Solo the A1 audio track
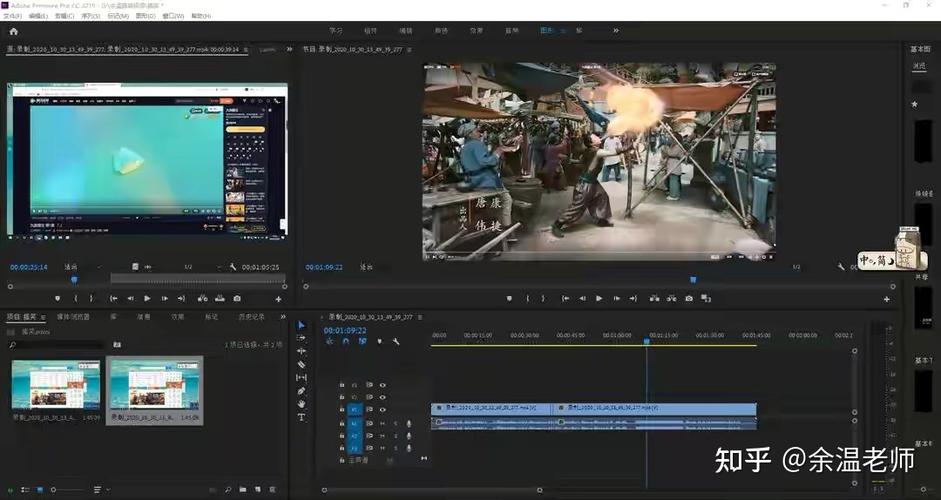Screen dimensions: 941x500 [395, 423]
